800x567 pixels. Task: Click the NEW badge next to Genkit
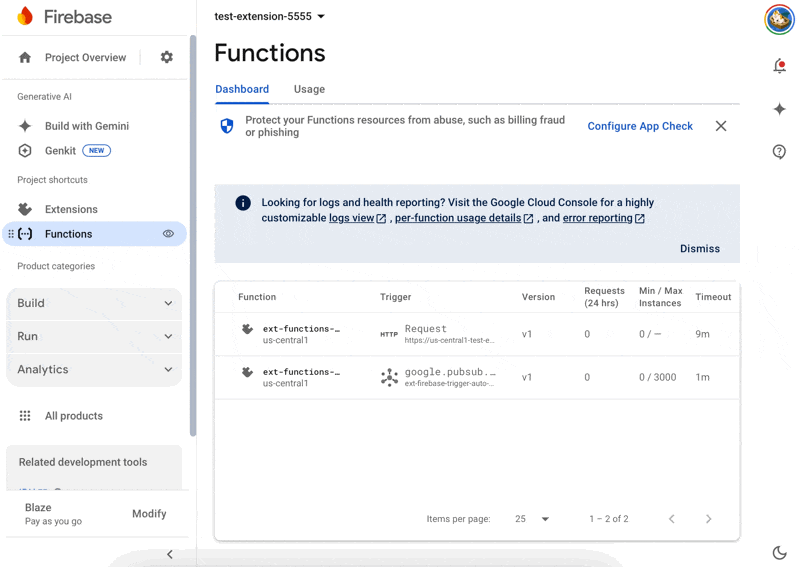point(96,151)
